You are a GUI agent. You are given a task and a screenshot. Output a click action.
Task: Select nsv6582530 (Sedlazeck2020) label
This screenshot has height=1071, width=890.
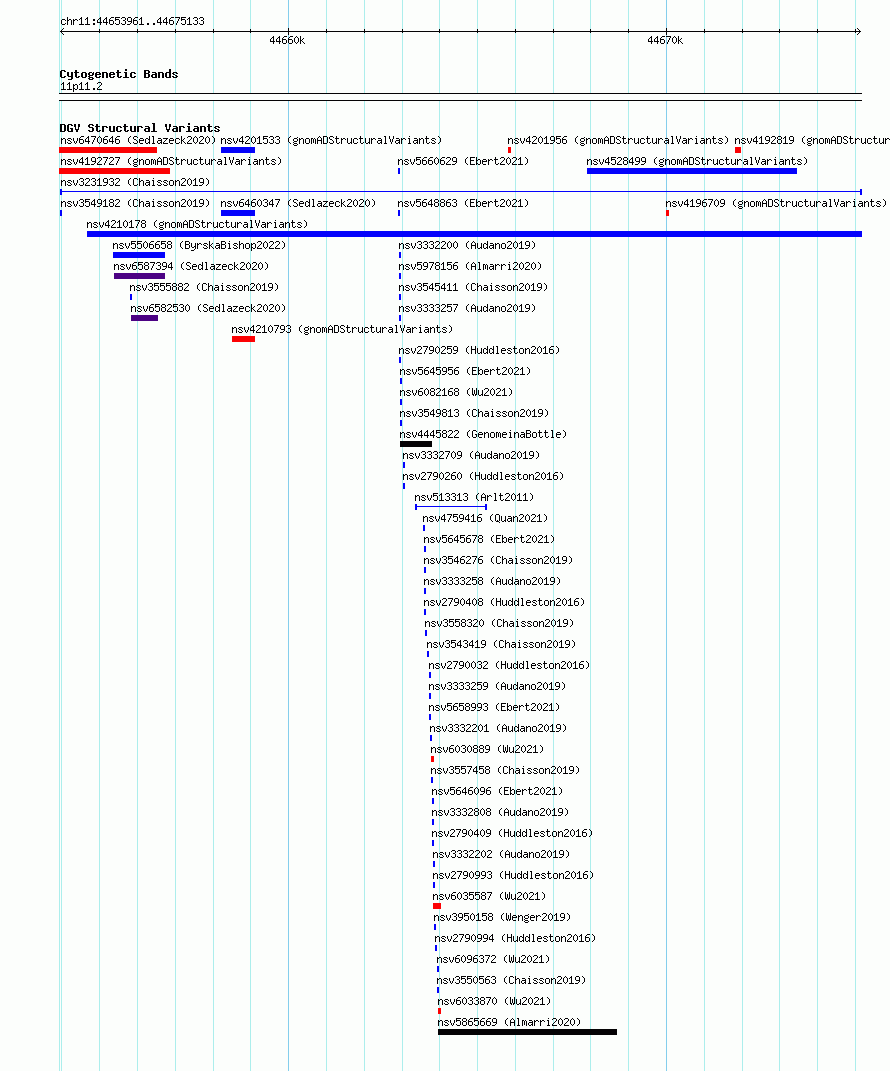click(x=208, y=308)
